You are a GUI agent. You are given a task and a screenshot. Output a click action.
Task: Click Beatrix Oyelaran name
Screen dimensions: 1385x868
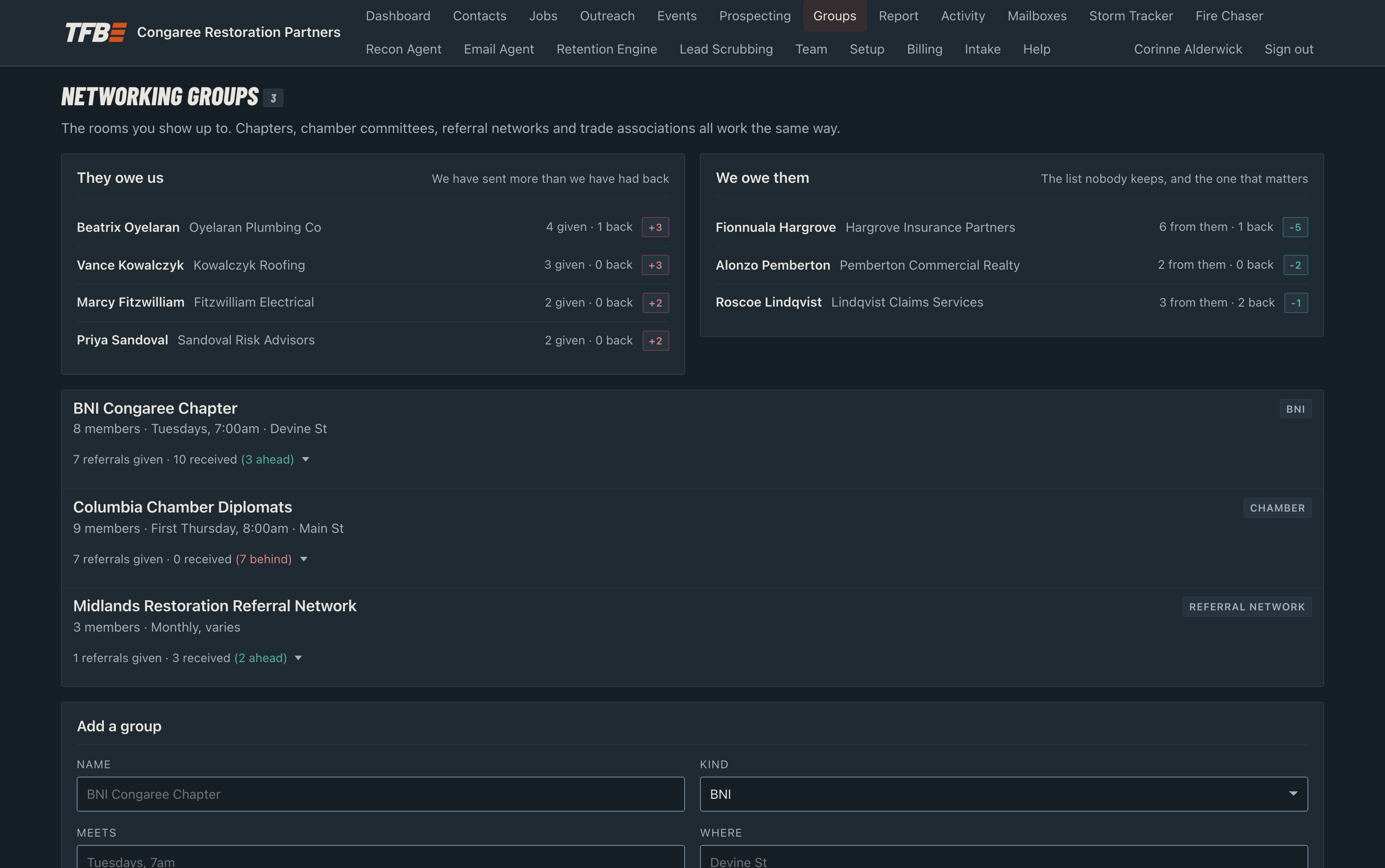128,227
